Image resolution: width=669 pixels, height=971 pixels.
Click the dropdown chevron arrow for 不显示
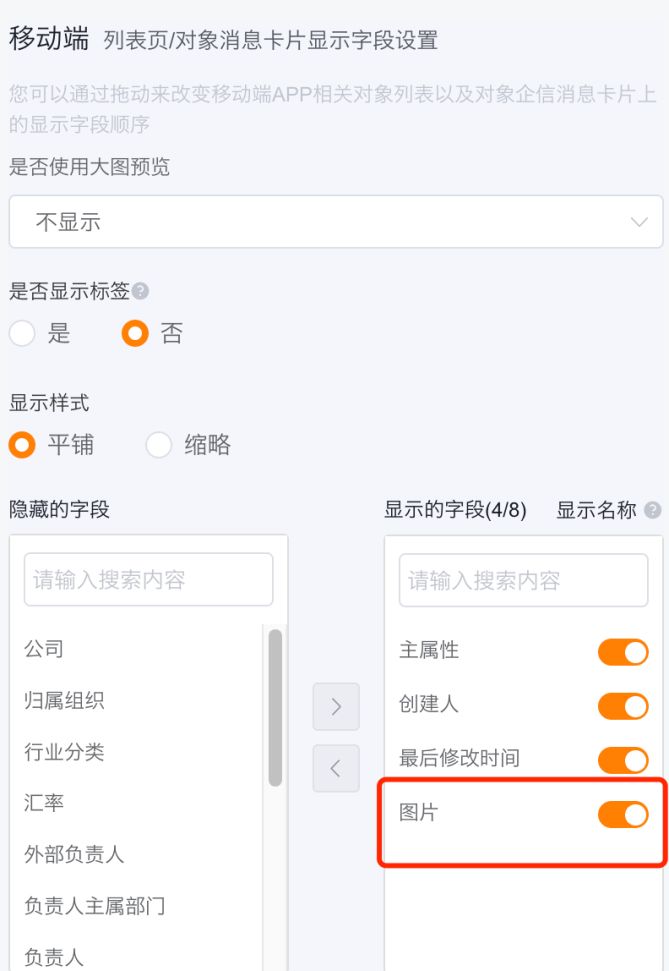pos(639,222)
